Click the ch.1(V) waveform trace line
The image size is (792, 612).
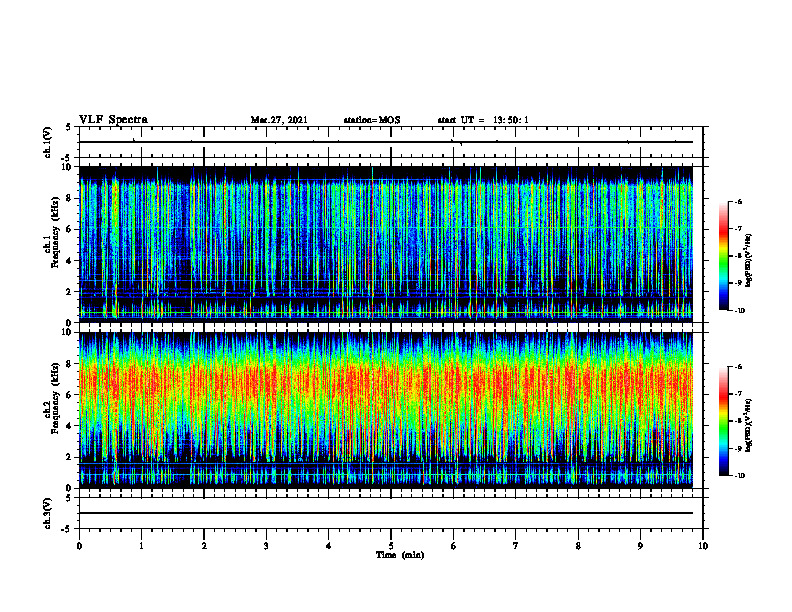(386, 142)
